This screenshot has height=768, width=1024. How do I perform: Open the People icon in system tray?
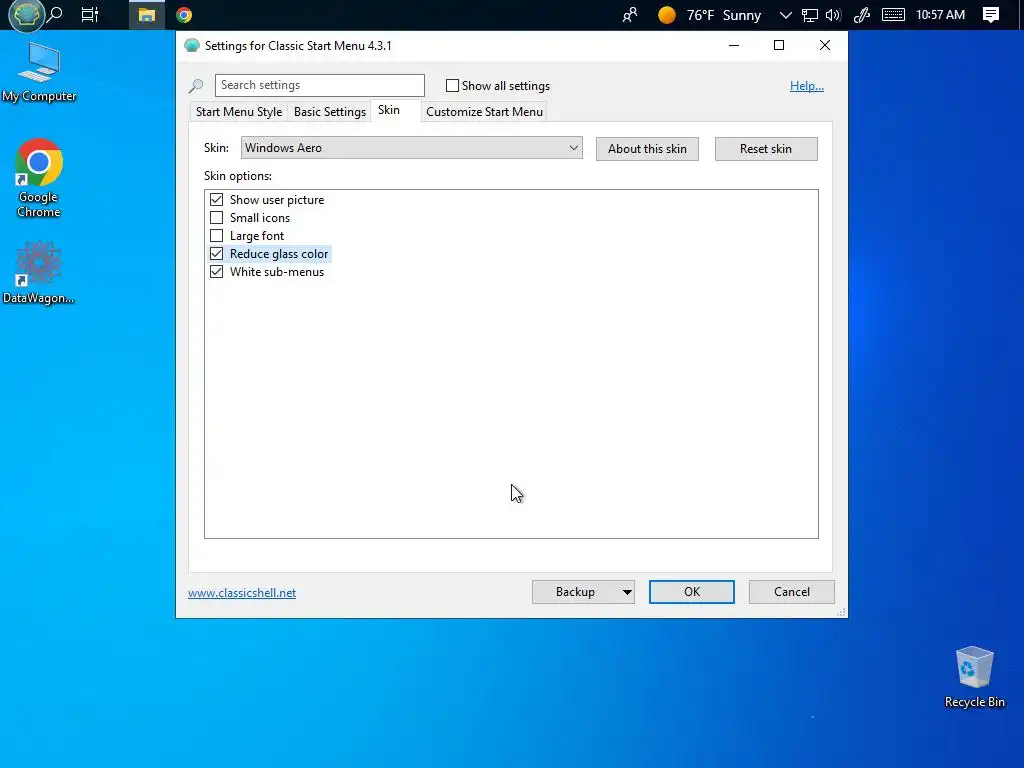(x=630, y=15)
